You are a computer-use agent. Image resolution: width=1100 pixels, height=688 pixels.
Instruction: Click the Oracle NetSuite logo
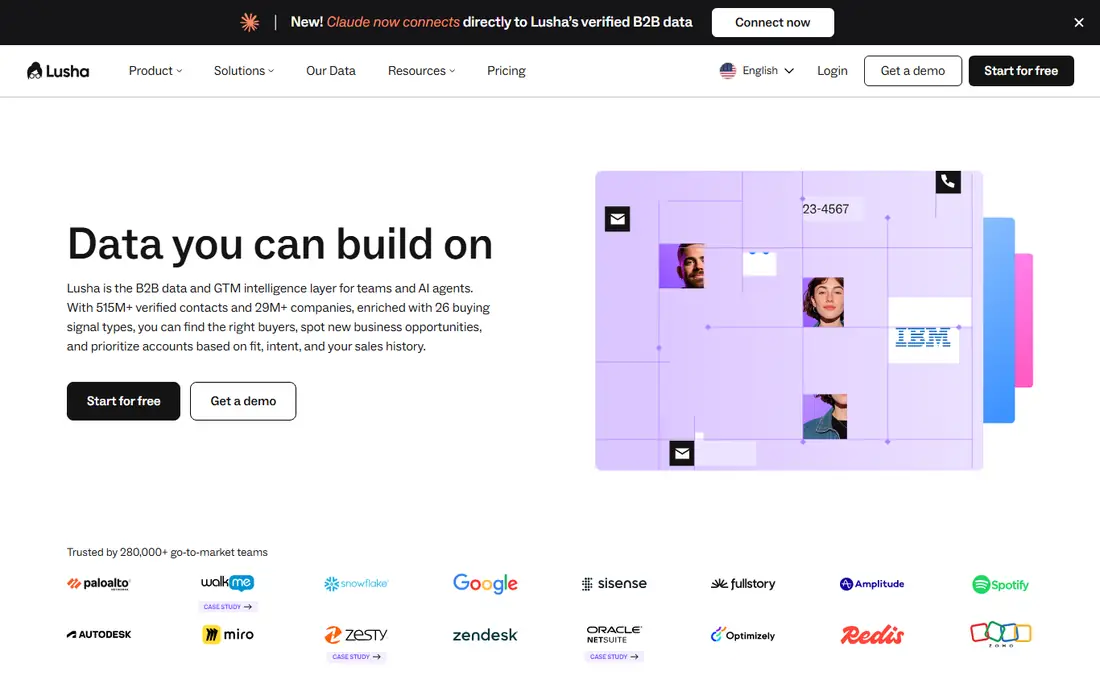pos(614,634)
